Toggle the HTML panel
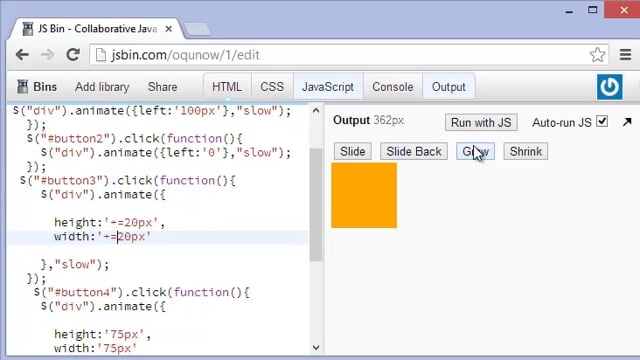 tap(227, 87)
